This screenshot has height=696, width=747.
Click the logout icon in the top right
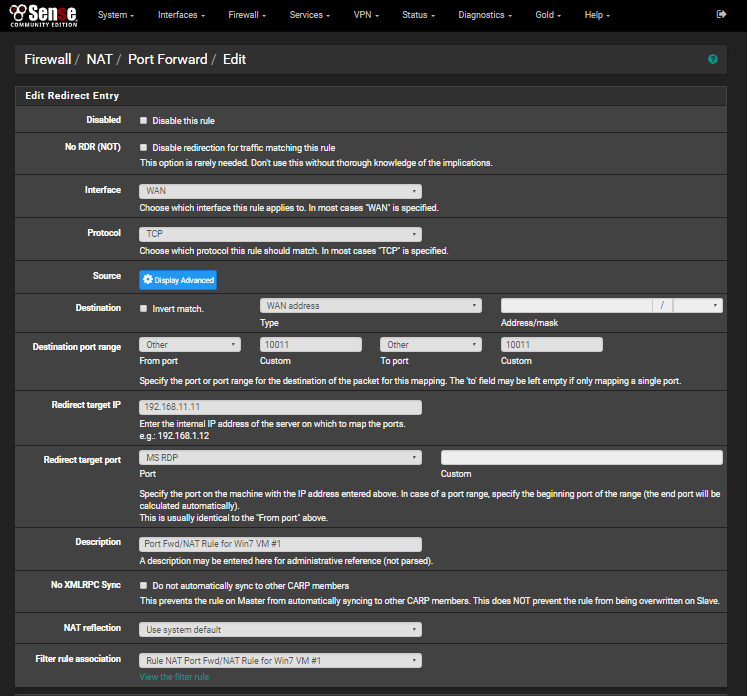[x=722, y=15]
